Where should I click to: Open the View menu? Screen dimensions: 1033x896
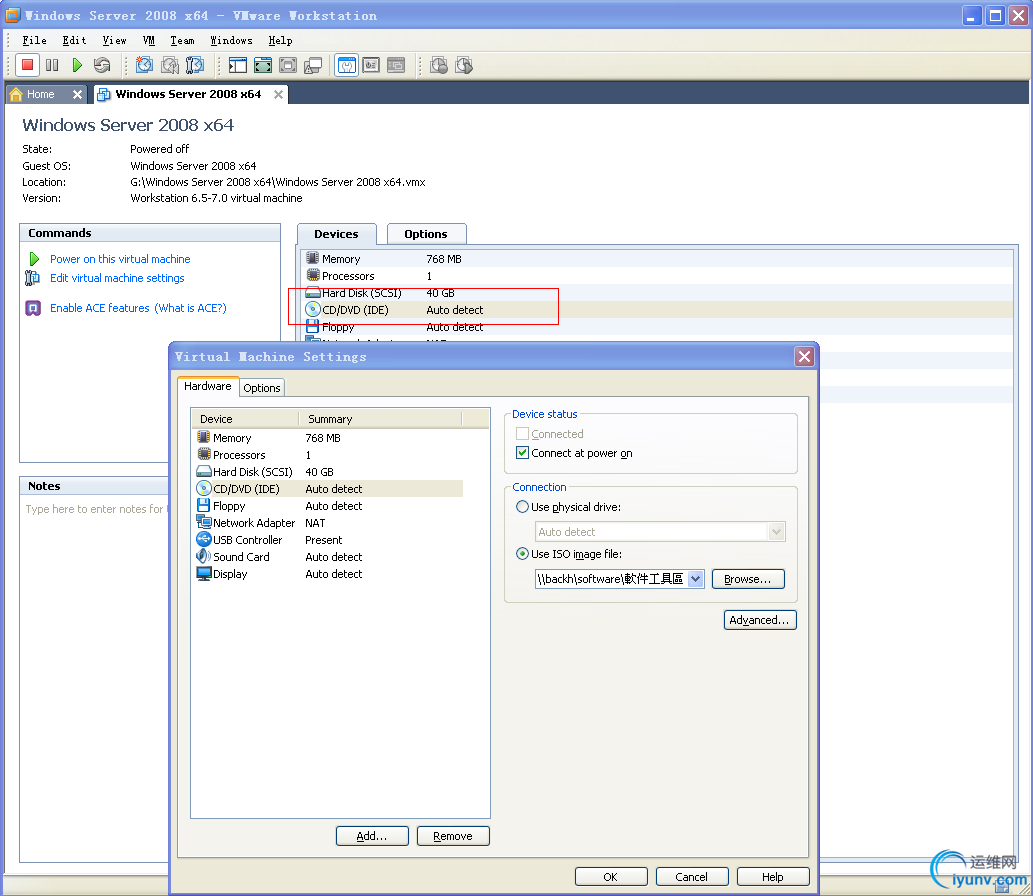pos(115,40)
